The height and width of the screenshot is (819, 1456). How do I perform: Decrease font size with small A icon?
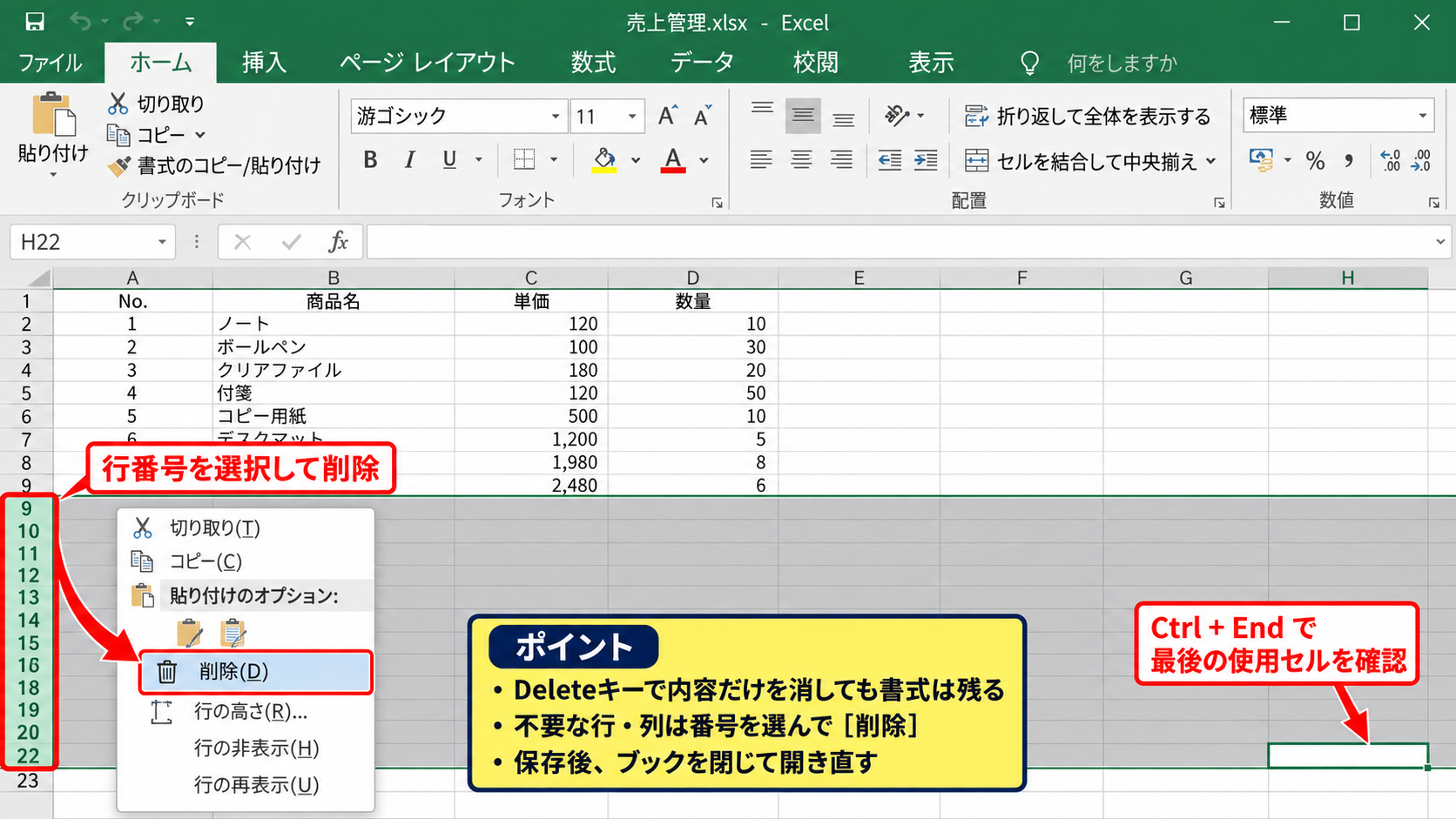(x=703, y=116)
